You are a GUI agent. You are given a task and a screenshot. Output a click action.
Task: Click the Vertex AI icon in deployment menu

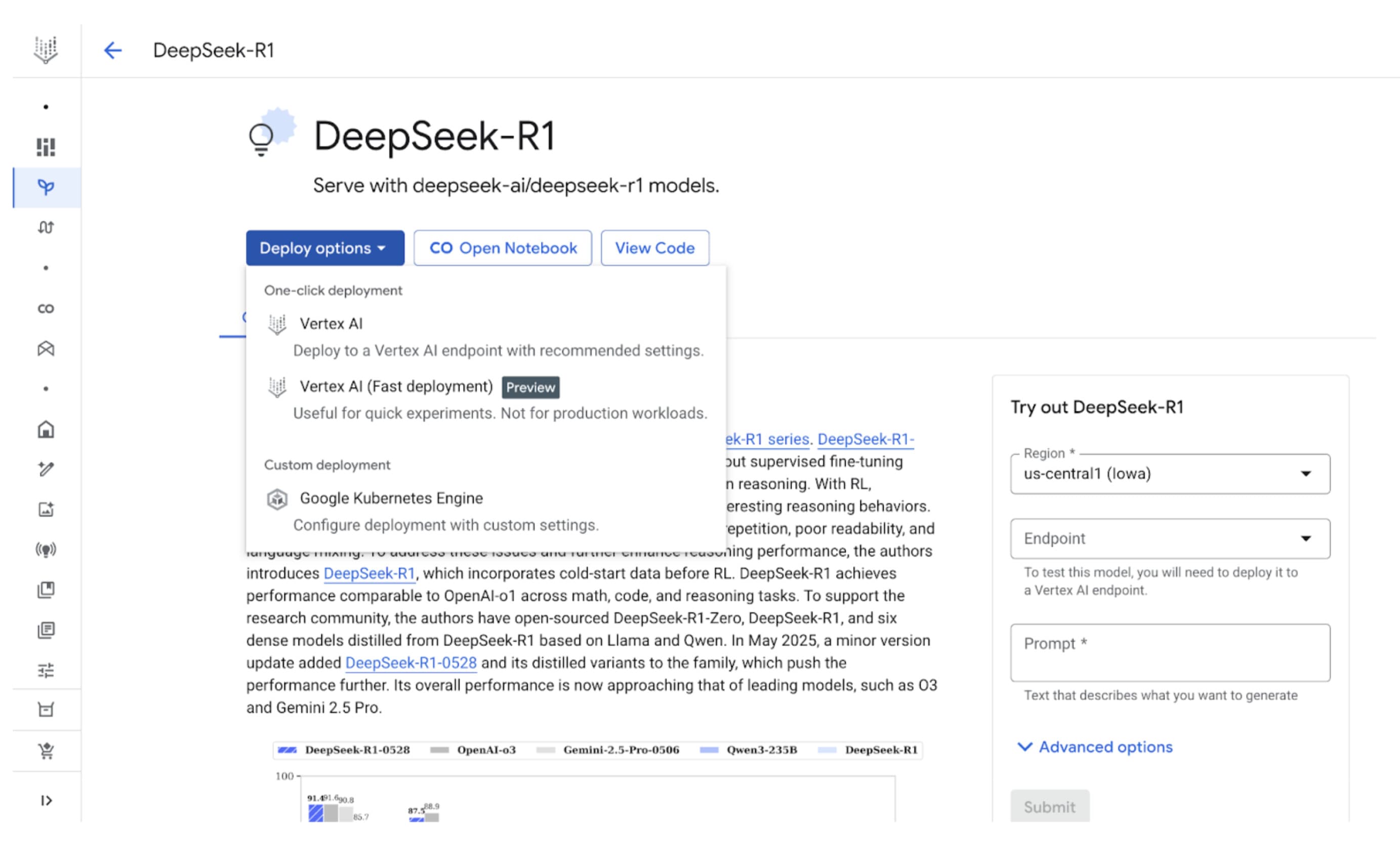pyautogui.click(x=277, y=324)
